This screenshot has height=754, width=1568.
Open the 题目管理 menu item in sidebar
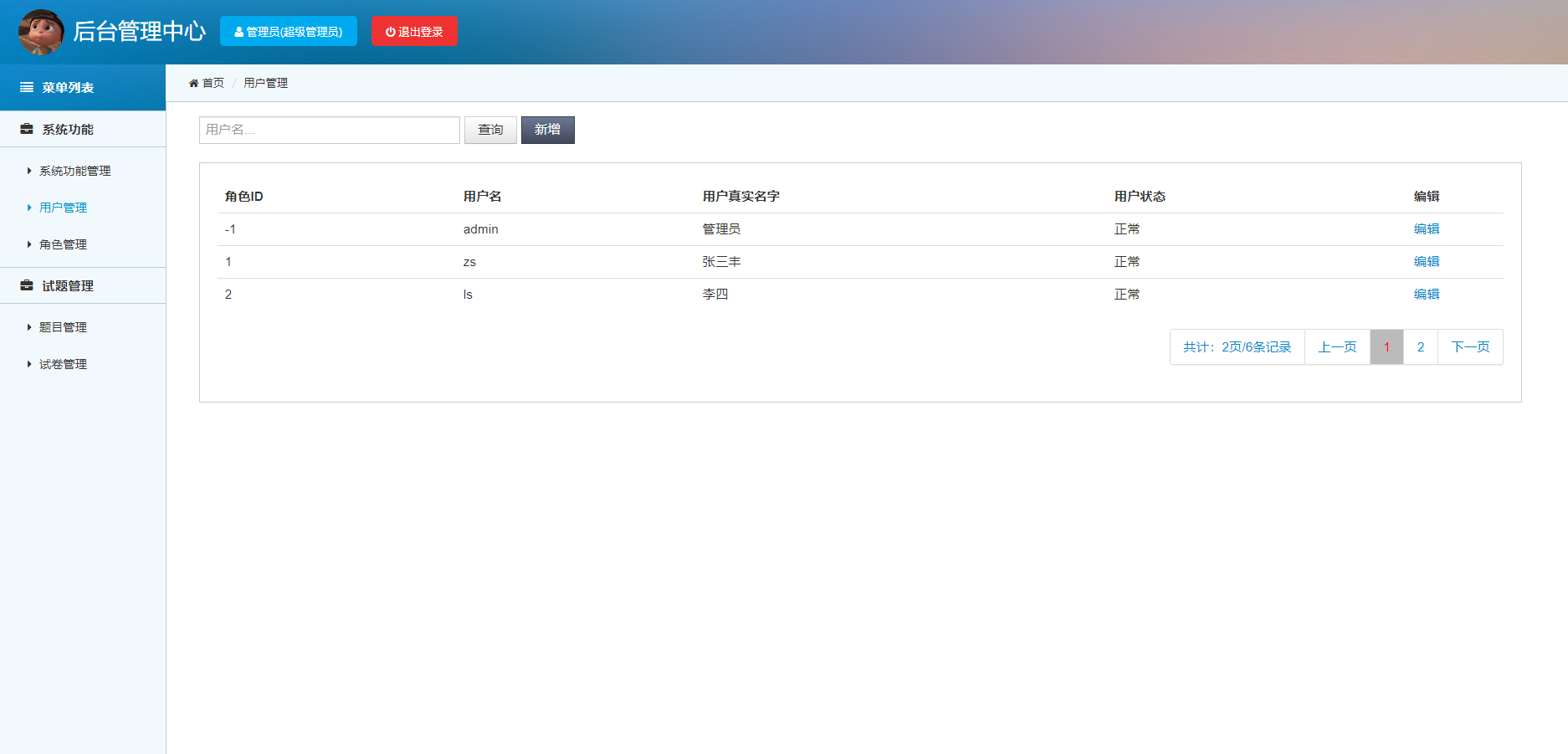click(62, 327)
